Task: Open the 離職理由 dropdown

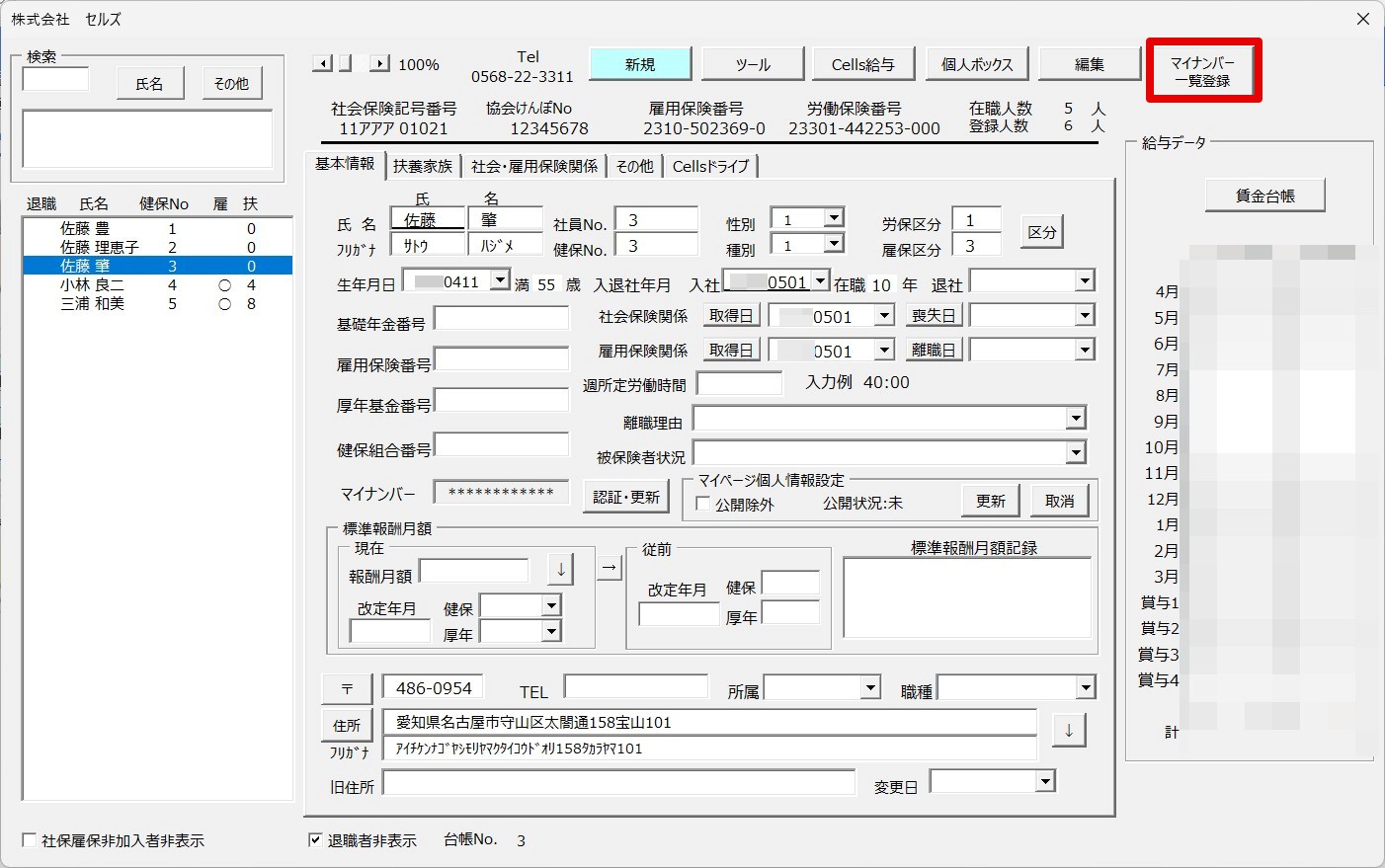Action: coord(1076,419)
